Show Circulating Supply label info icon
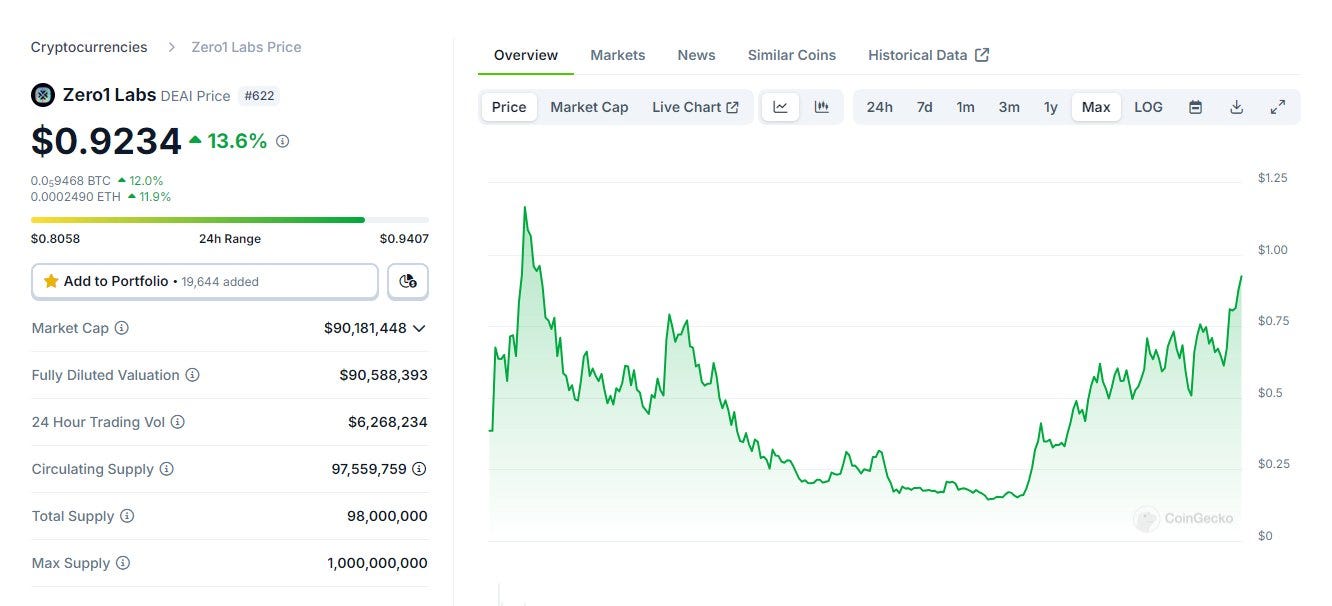Viewport: 1332px width, 606px height. (166, 469)
